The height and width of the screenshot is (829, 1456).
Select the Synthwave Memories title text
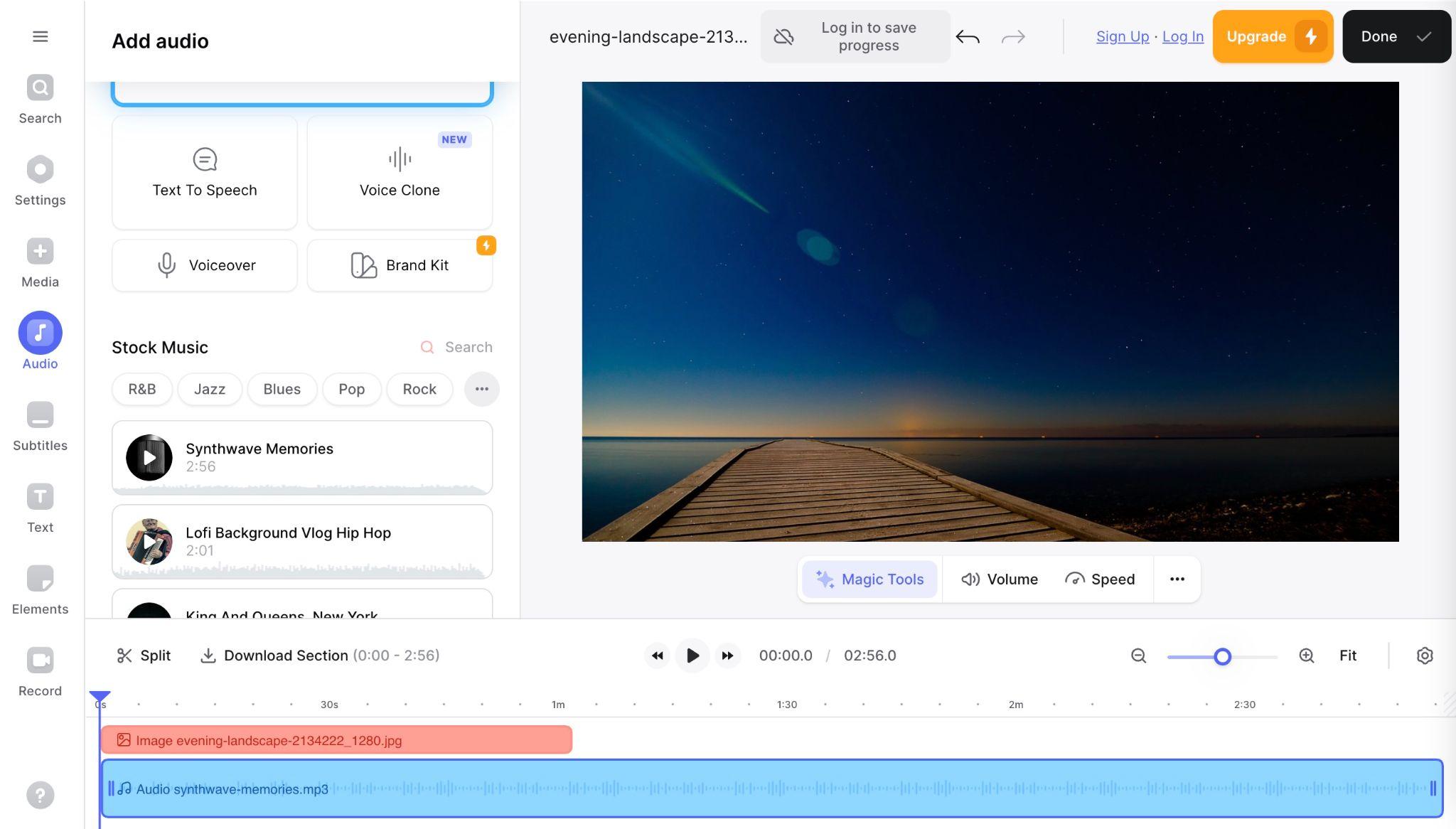tap(259, 449)
